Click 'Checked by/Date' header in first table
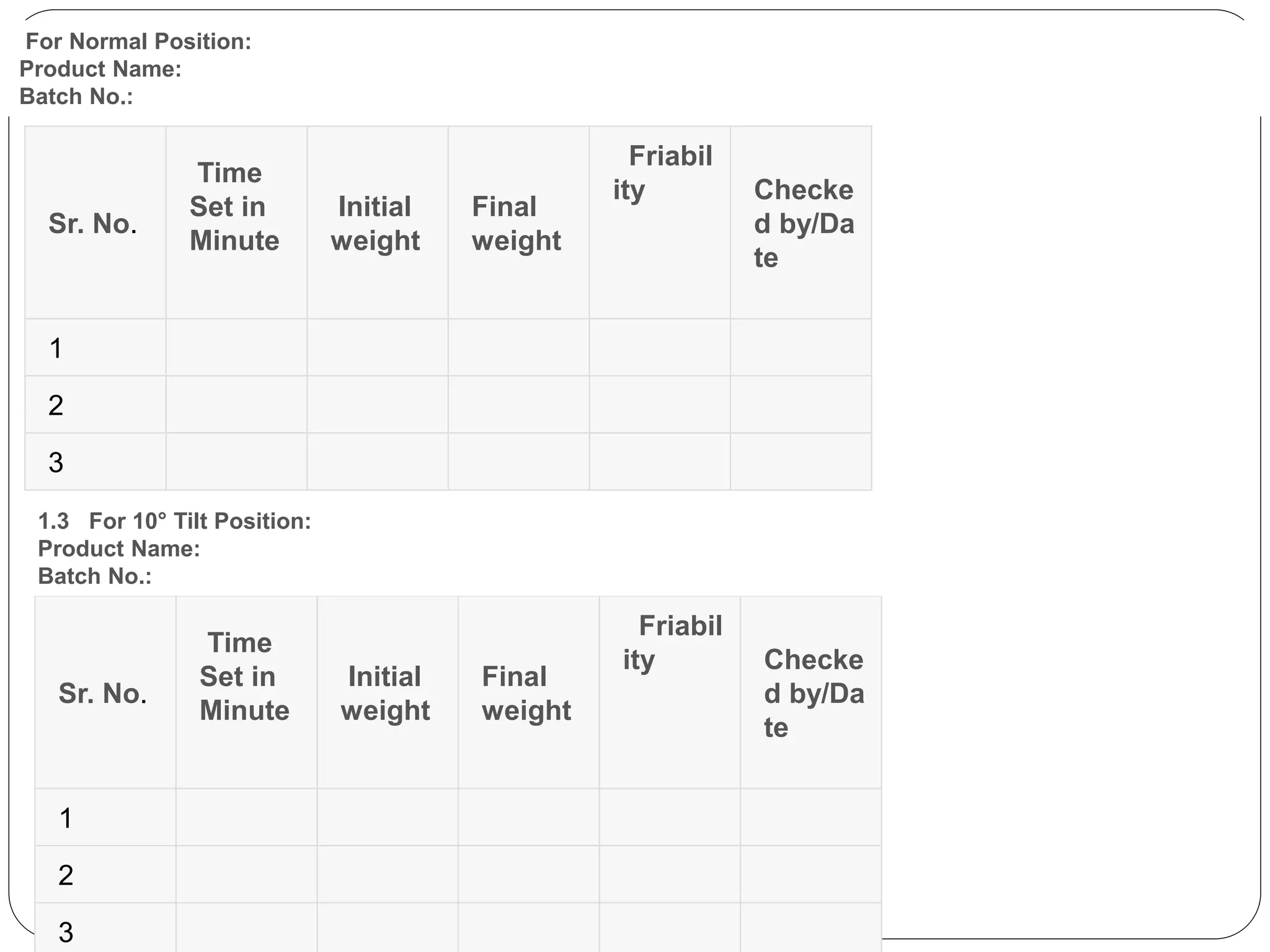1270x952 pixels. click(801, 223)
